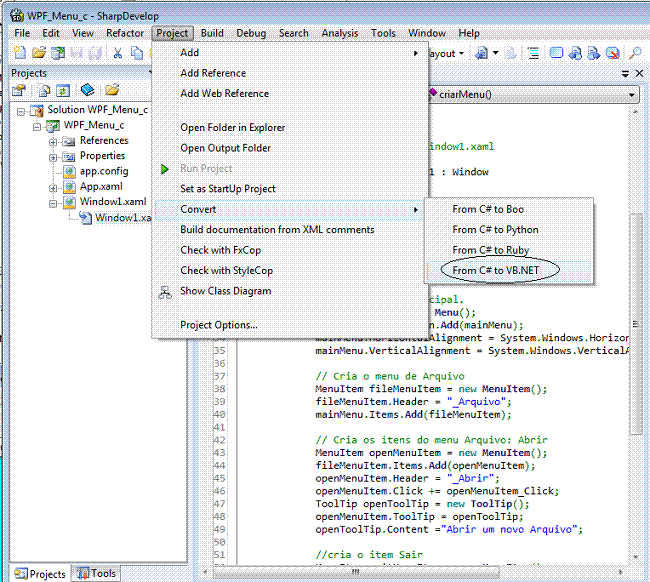650x582 pixels.
Task: Open the Refactor menu
Action: [x=125, y=33]
